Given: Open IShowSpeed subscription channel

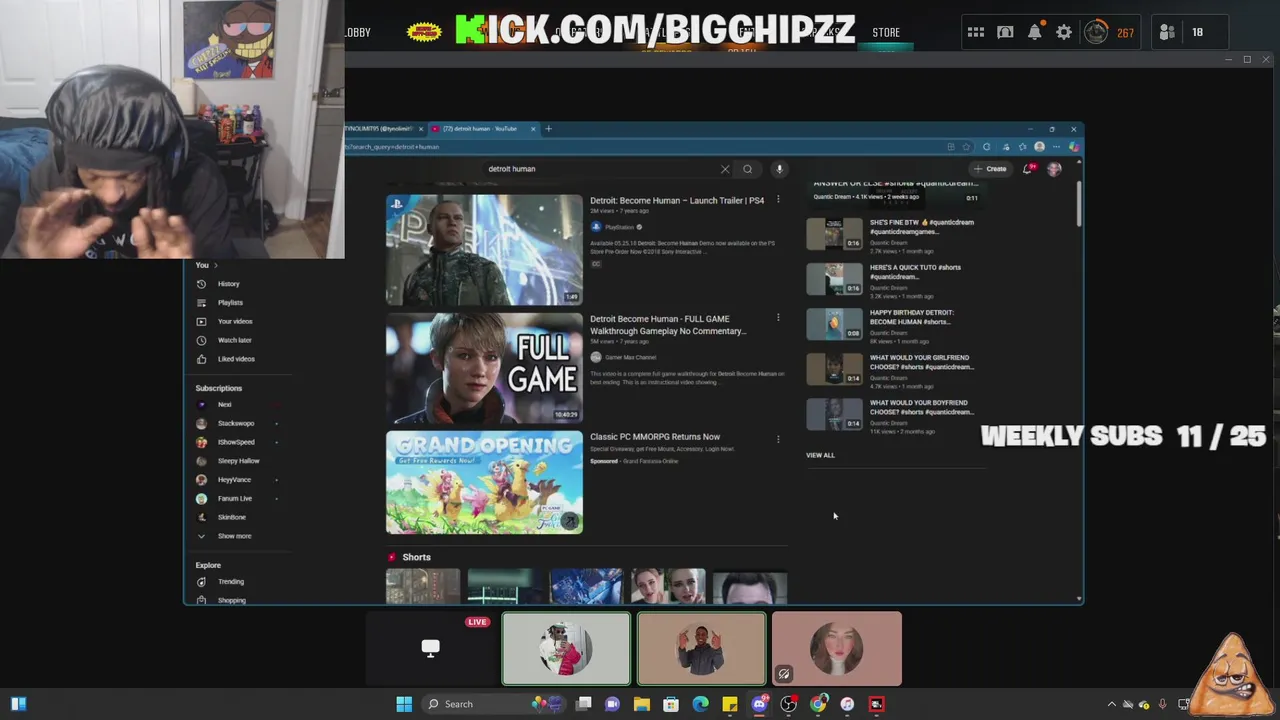Looking at the screenshot, I should (236, 442).
